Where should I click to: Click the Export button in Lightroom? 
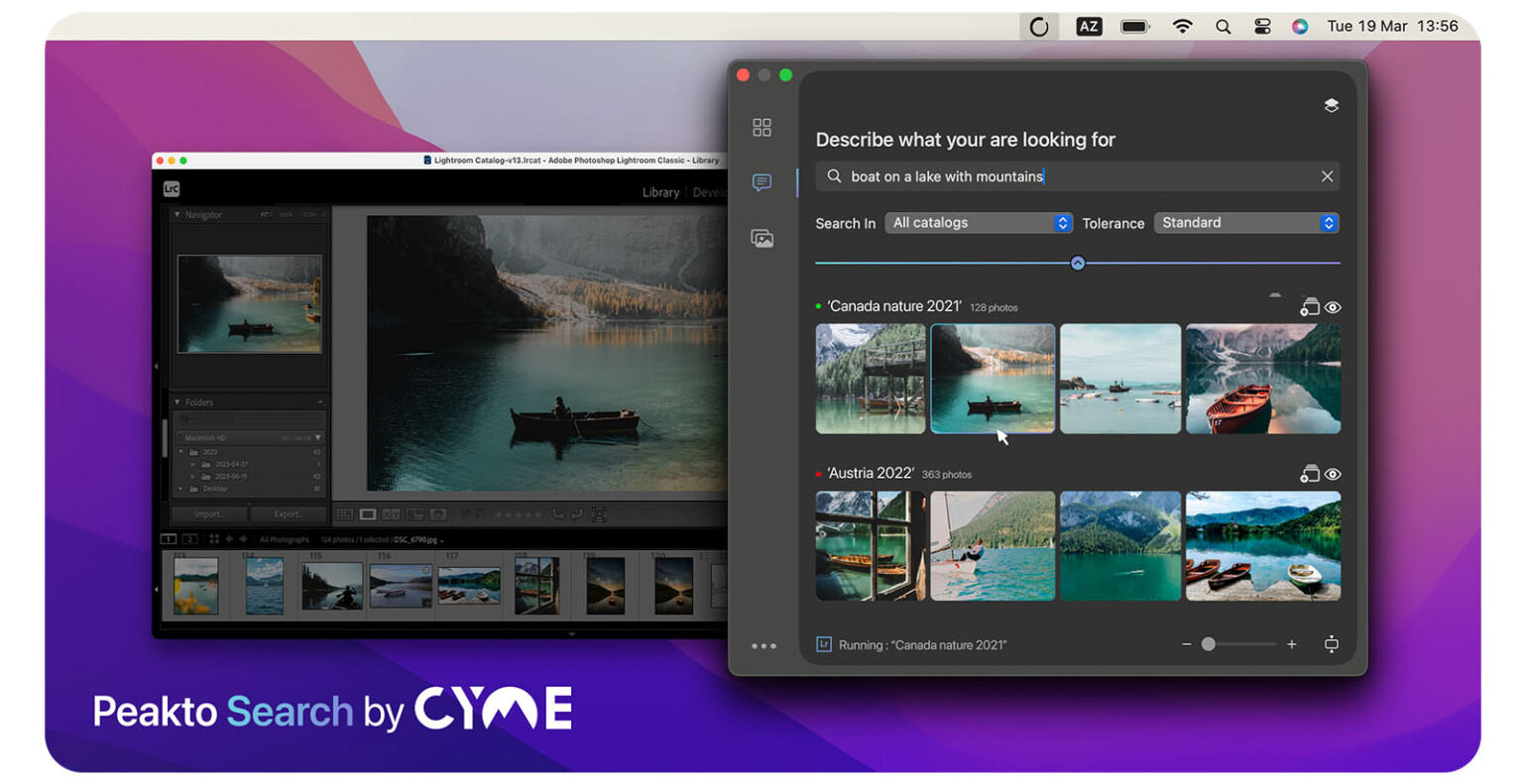288,514
